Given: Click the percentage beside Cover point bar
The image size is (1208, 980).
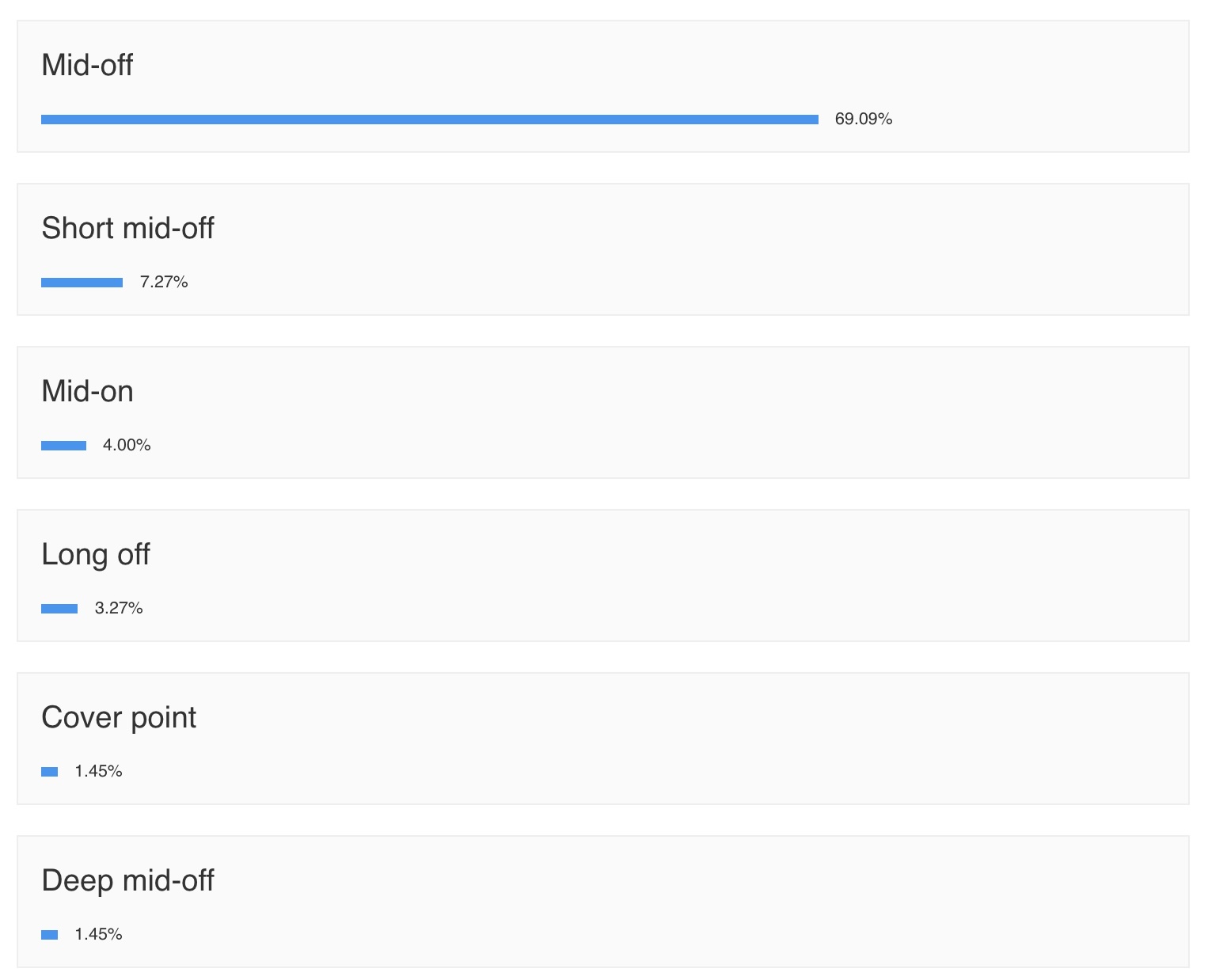Looking at the screenshot, I should 98,772.
